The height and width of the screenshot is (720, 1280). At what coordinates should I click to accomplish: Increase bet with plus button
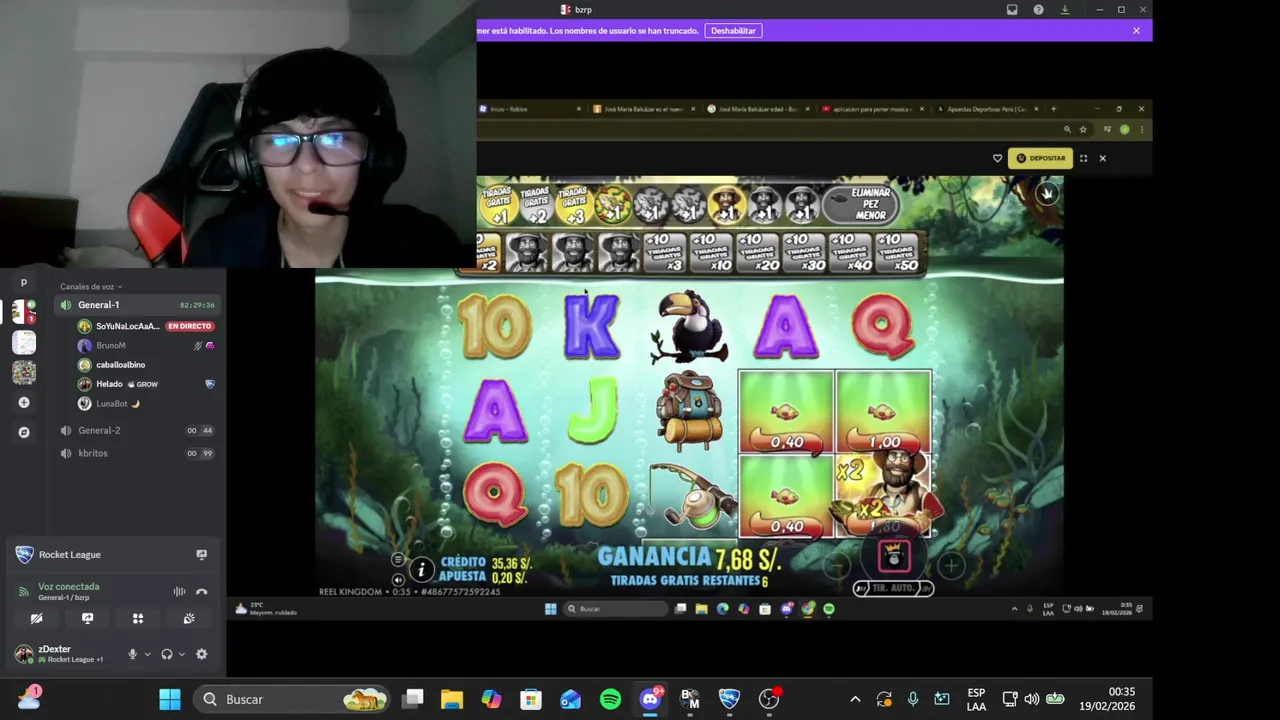(x=951, y=566)
